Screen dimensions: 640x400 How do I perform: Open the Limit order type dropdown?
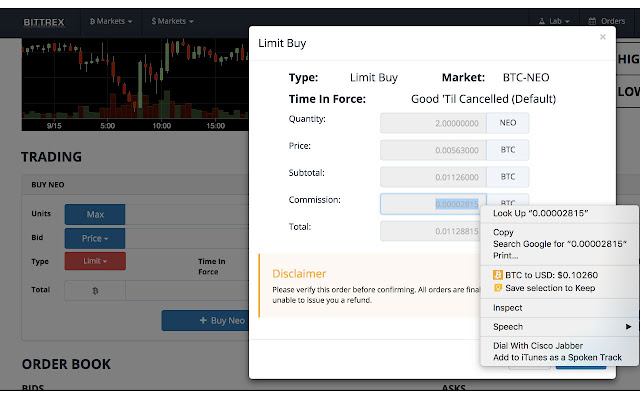coord(95,261)
